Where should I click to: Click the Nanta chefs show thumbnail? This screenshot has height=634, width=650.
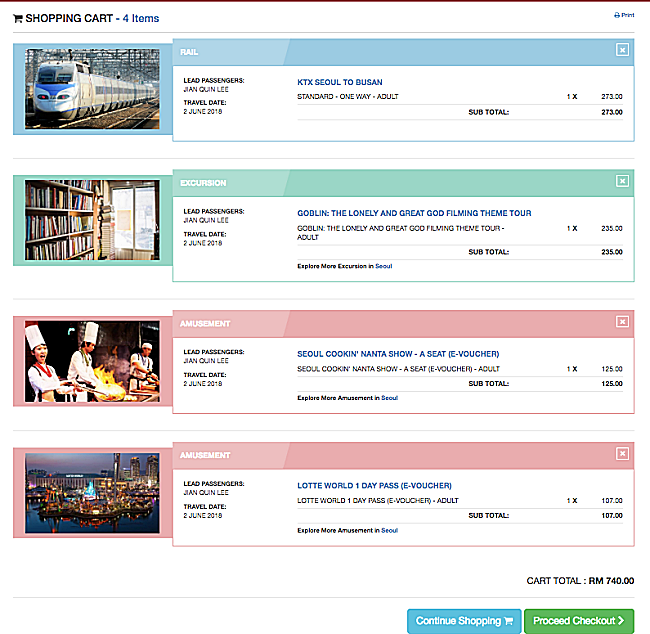click(x=92, y=361)
